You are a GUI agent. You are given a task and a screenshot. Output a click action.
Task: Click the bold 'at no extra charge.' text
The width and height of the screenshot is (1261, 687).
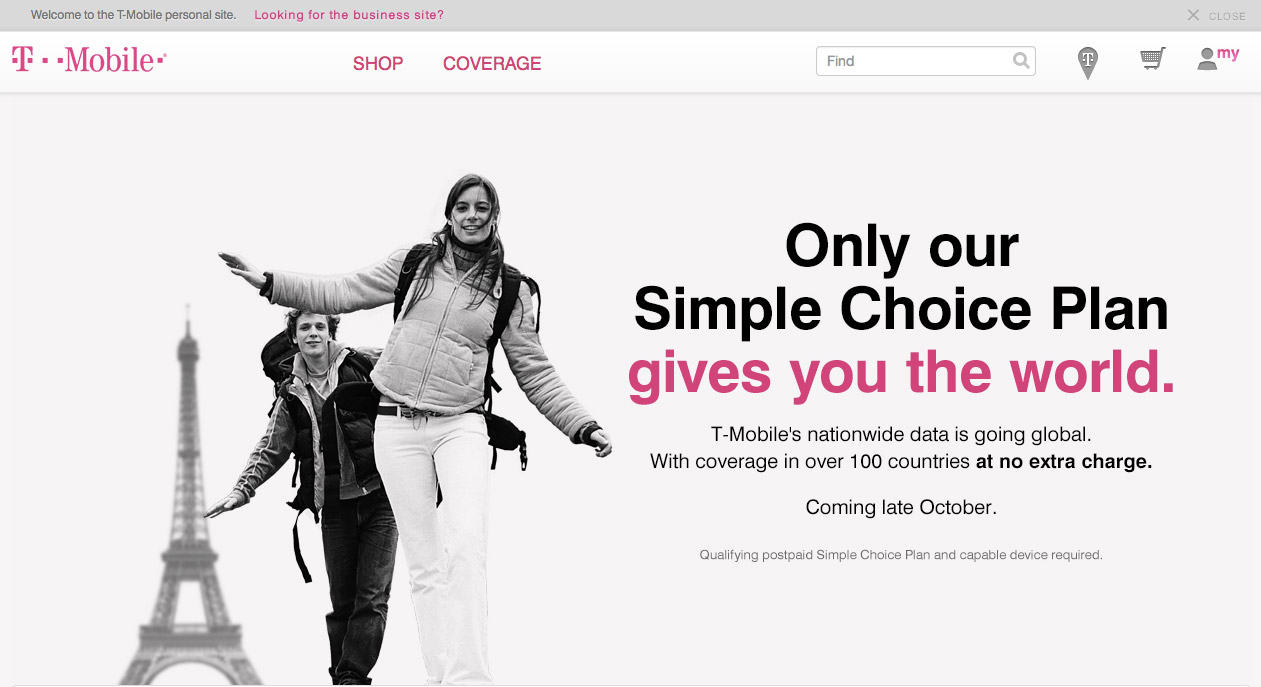click(1064, 462)
